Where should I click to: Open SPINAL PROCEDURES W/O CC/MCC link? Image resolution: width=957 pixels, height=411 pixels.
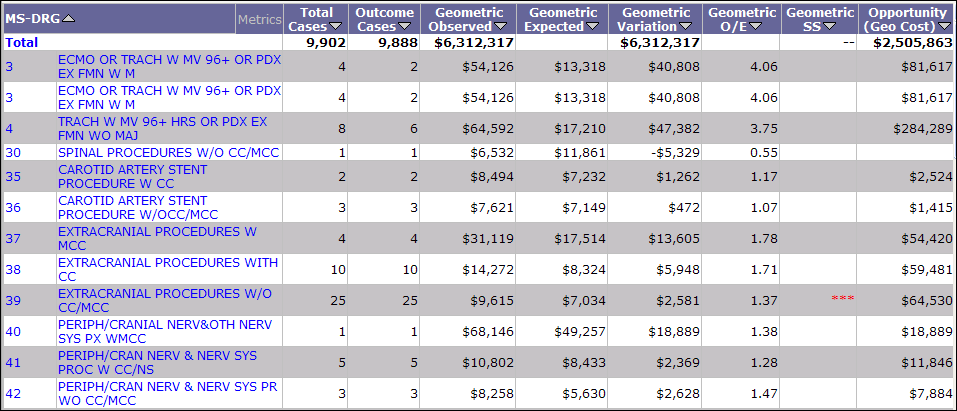[168, 152]
